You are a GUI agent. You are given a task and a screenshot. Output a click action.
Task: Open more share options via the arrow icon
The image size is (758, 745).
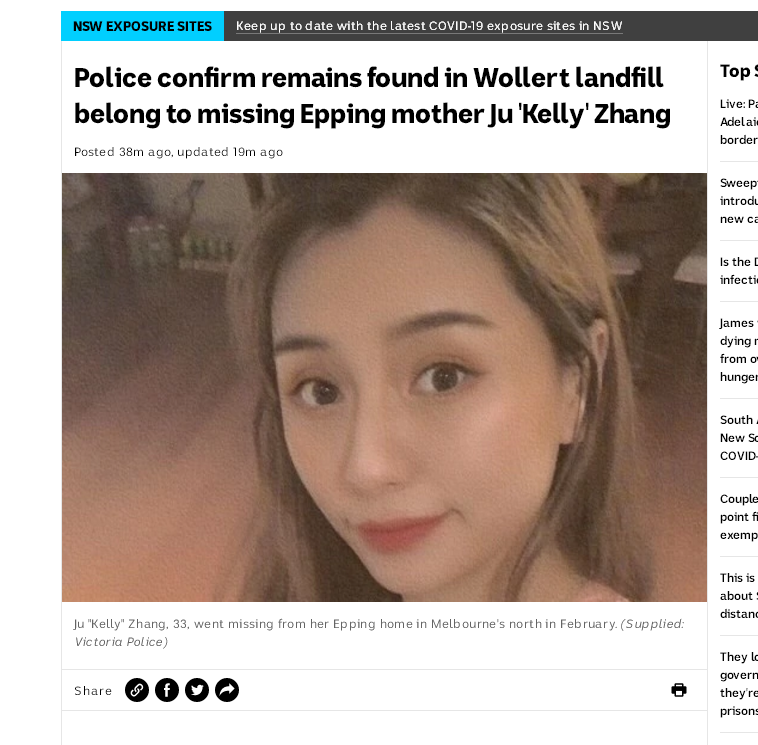click(x=227, y=690)
